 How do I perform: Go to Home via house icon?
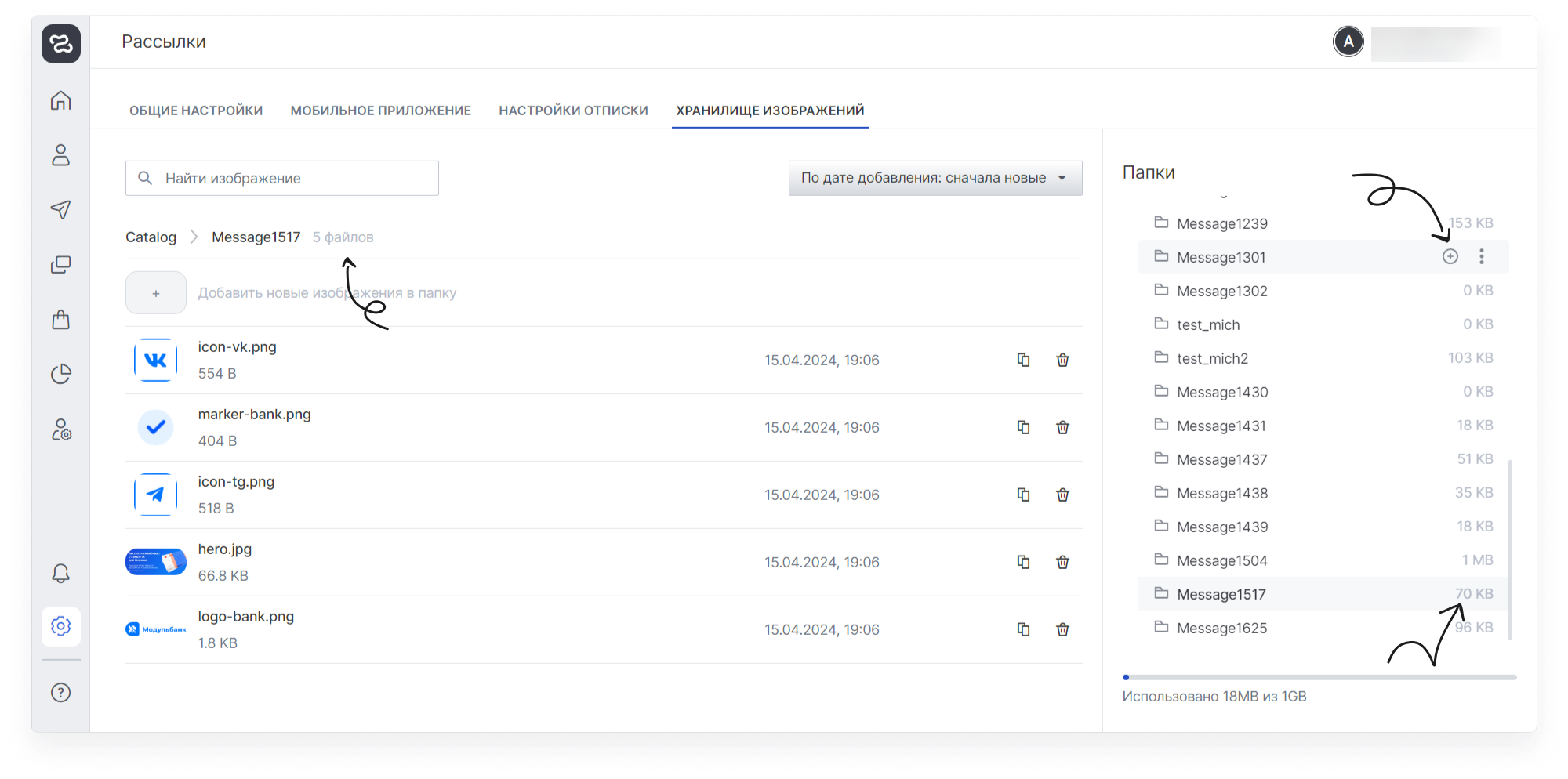pyautogui.click(x=61, y=100)
